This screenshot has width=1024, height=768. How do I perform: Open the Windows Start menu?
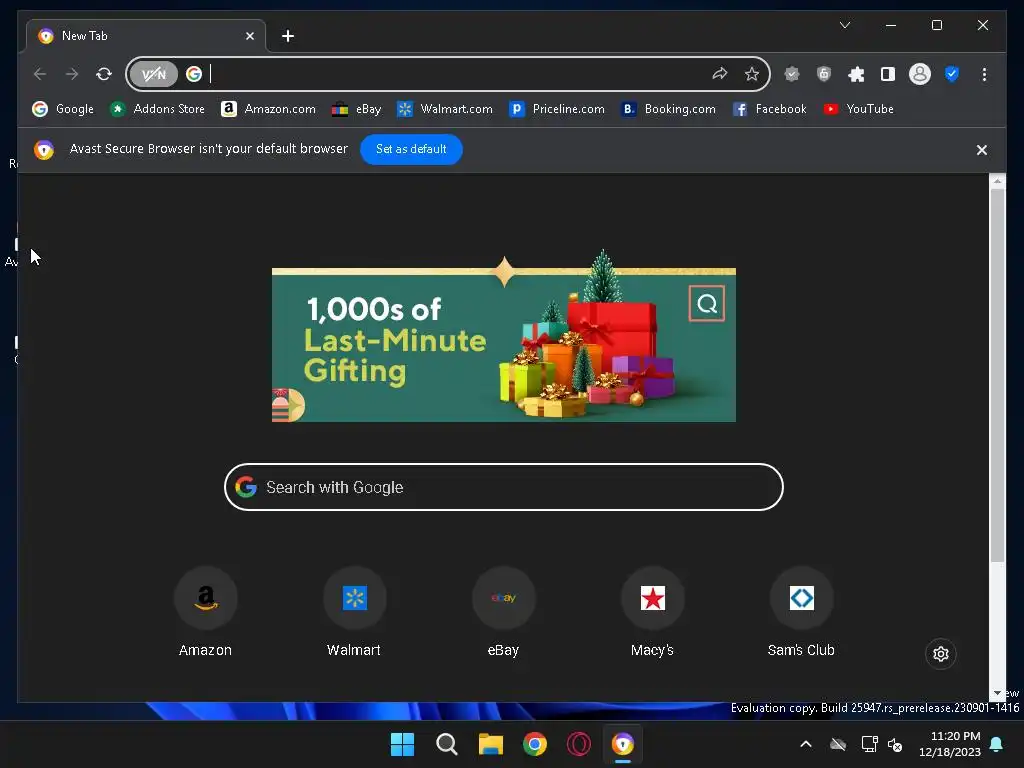pos(402,744)
